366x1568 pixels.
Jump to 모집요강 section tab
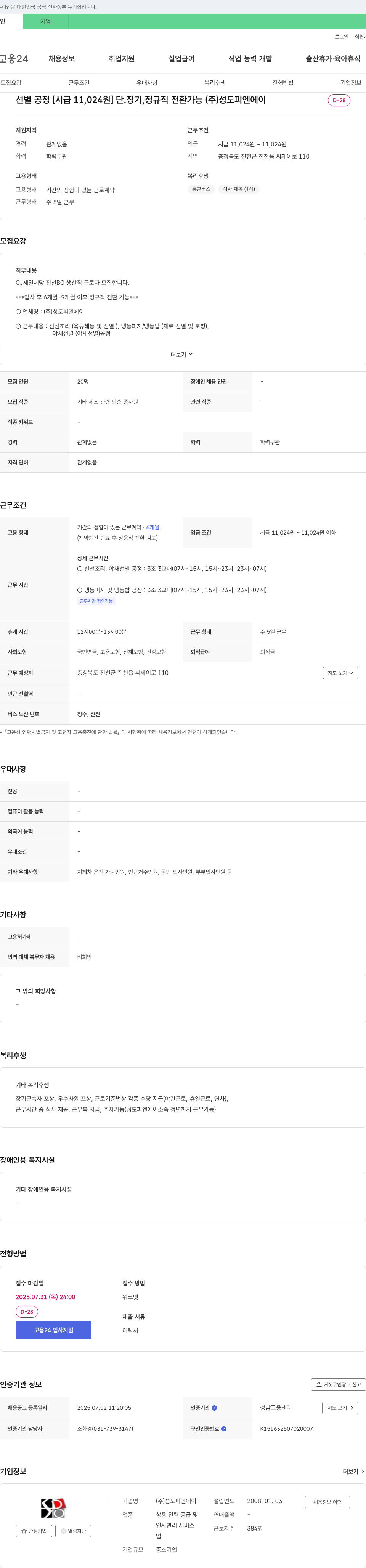click(11, 83)
